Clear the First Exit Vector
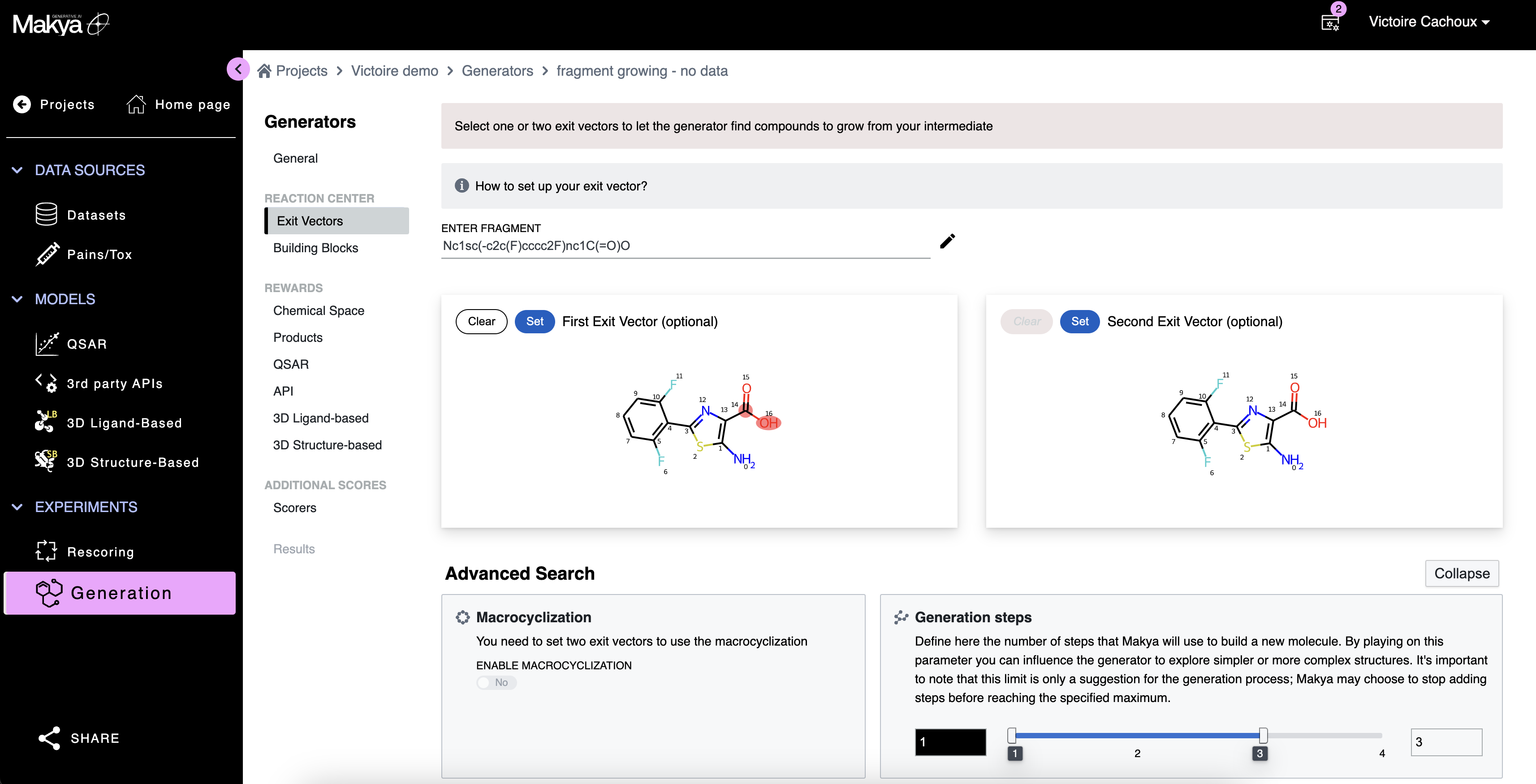Screen dimensions: 1536x784 point(481,321)
